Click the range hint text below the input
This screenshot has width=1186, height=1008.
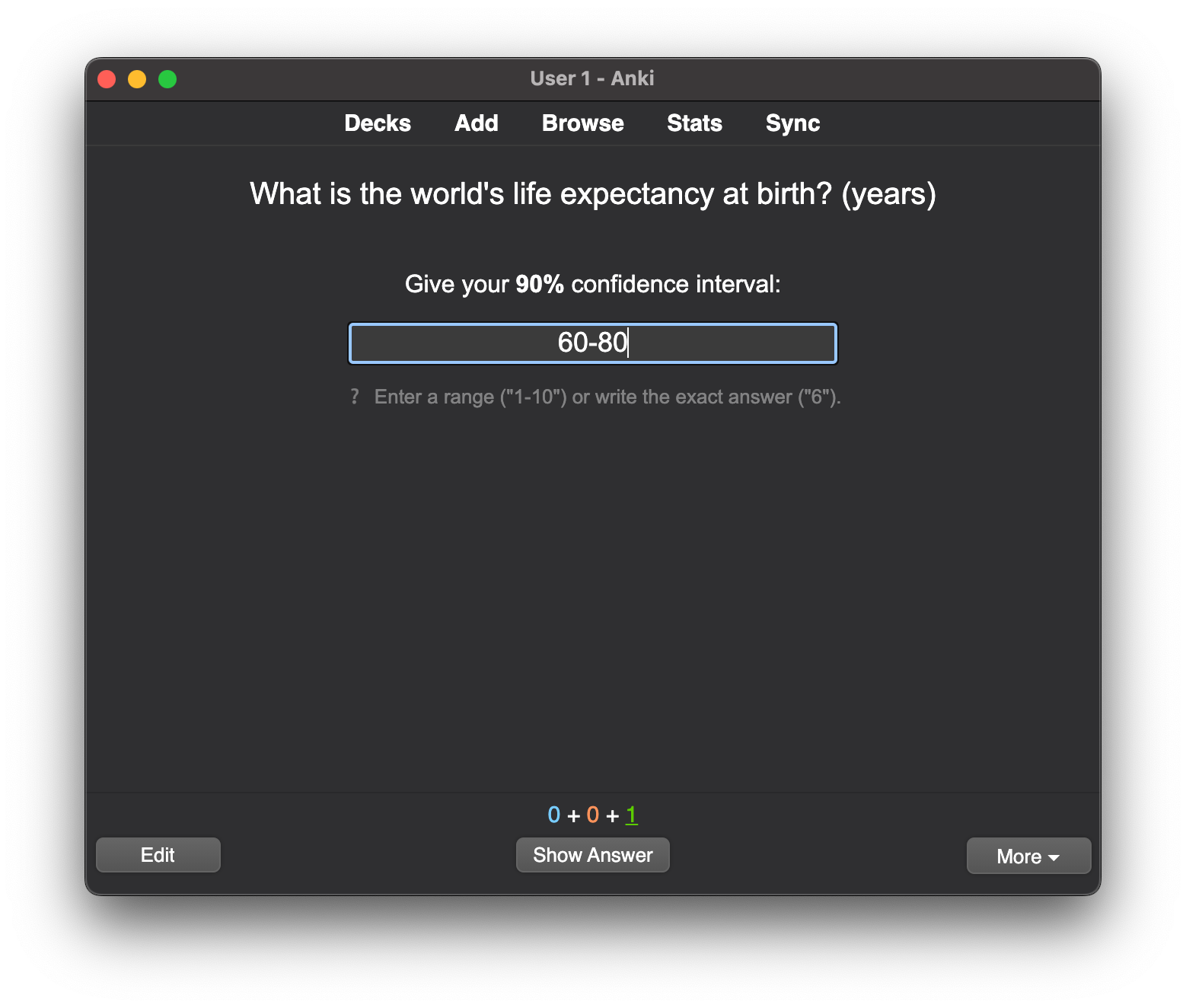(607, 397)
